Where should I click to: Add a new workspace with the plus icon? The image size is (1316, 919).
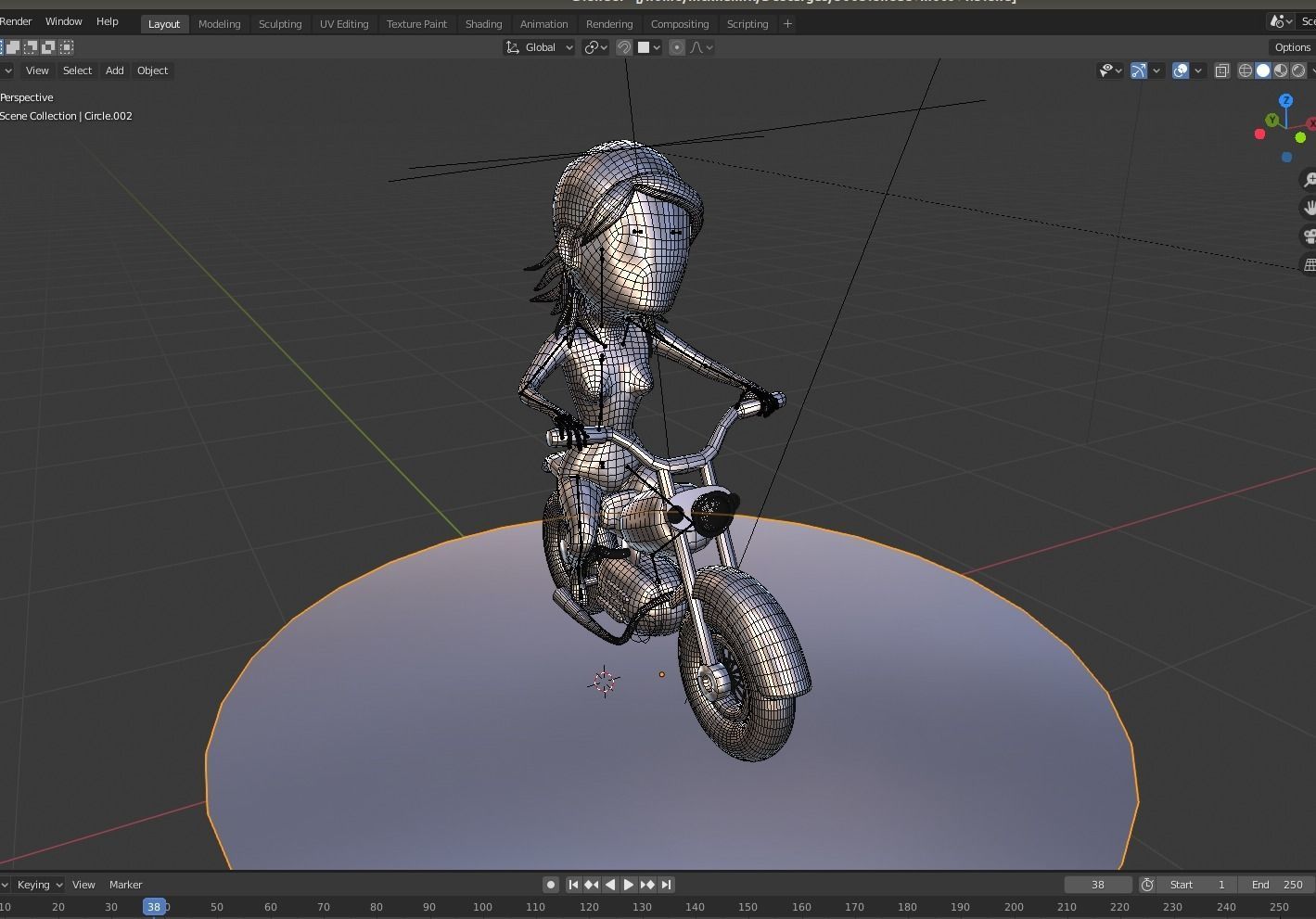click(x=787, y=24)
